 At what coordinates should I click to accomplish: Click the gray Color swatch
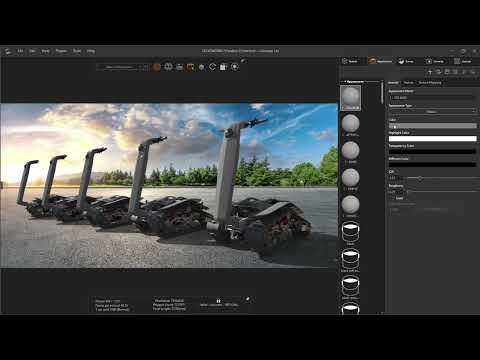(x=433, y=126)
